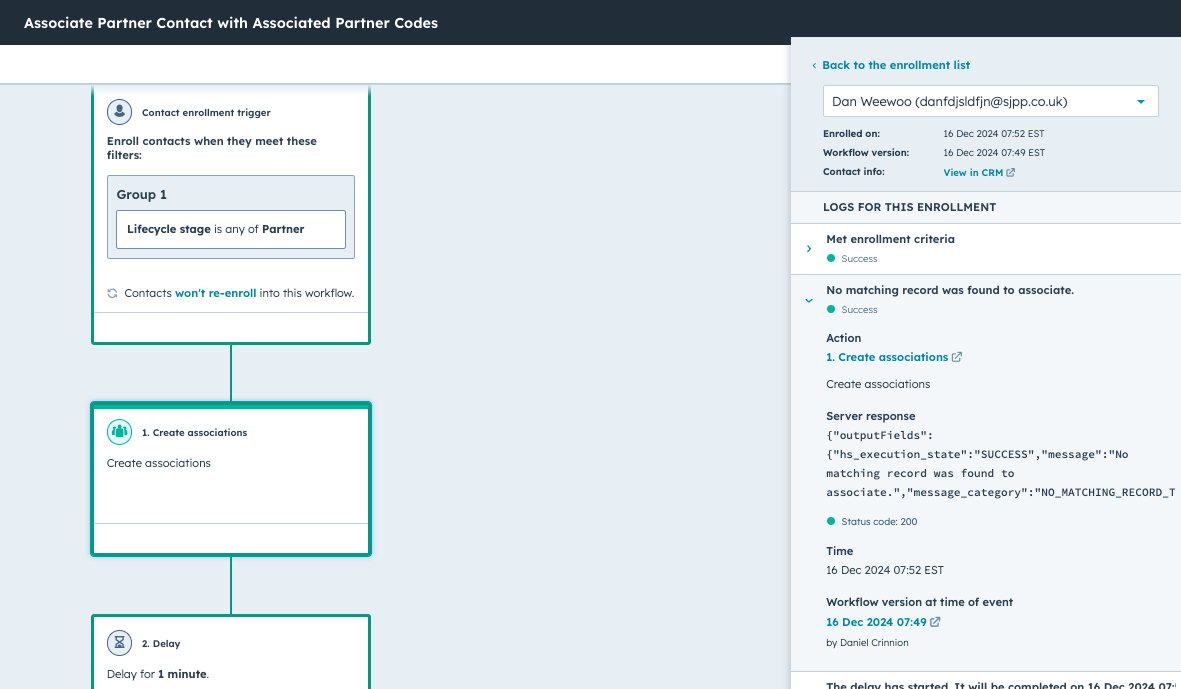Image resolution: width=1181 pixels, height=689 pixels.
Task: Select the contact enrollment trigger icon
Action: pos(120,111)
